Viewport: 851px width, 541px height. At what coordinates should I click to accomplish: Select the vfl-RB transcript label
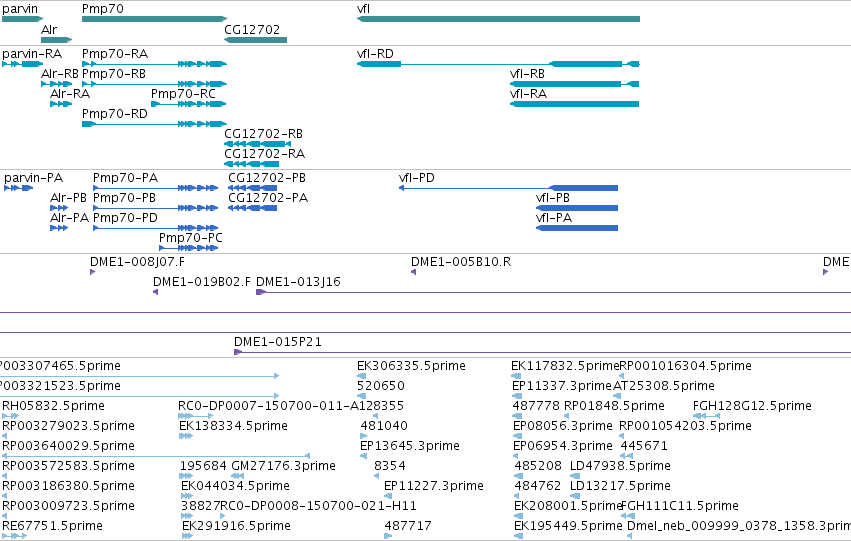(x=527, y=74)
